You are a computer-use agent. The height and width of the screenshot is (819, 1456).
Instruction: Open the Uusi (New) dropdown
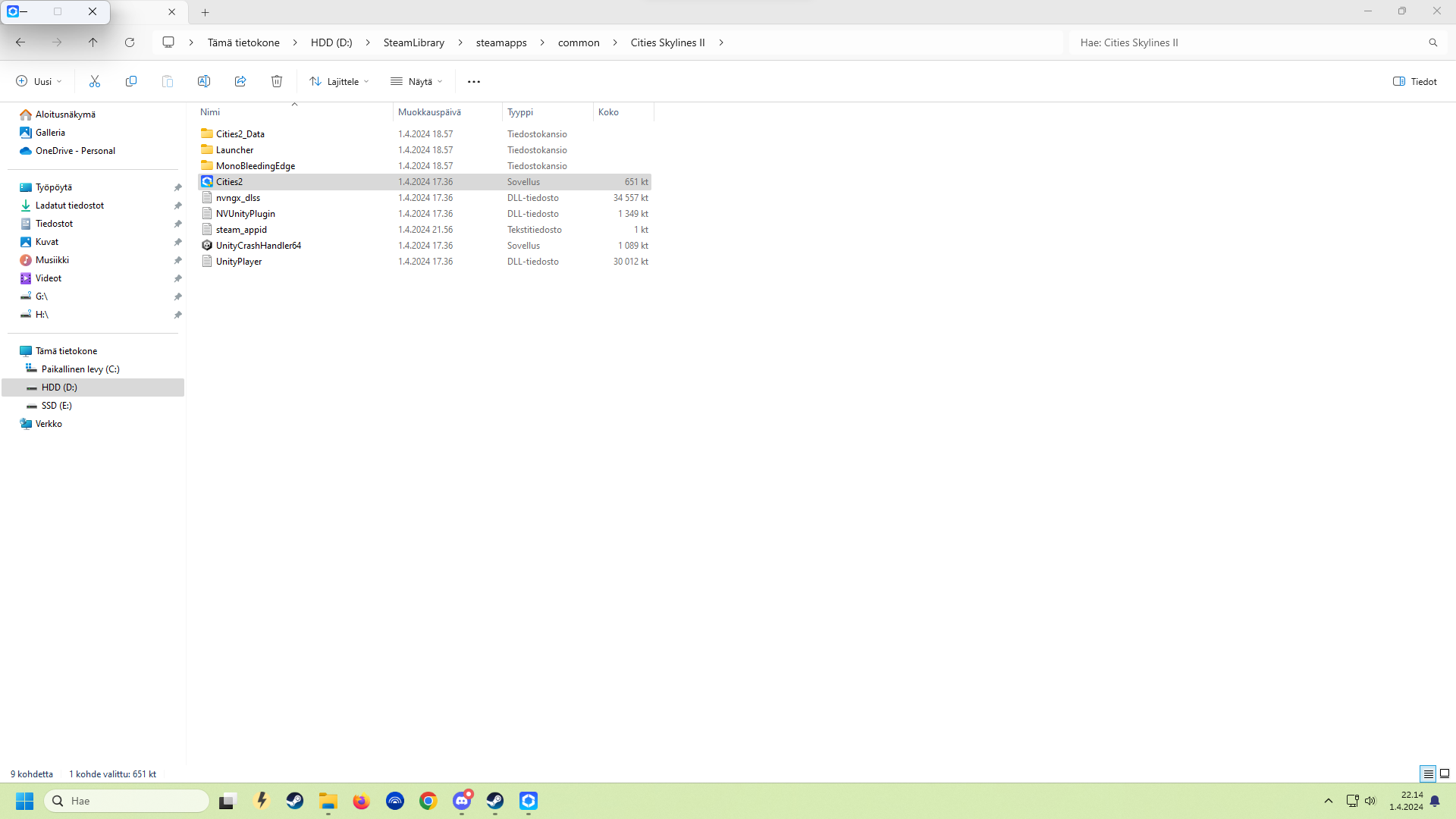(x=39, y=81)
